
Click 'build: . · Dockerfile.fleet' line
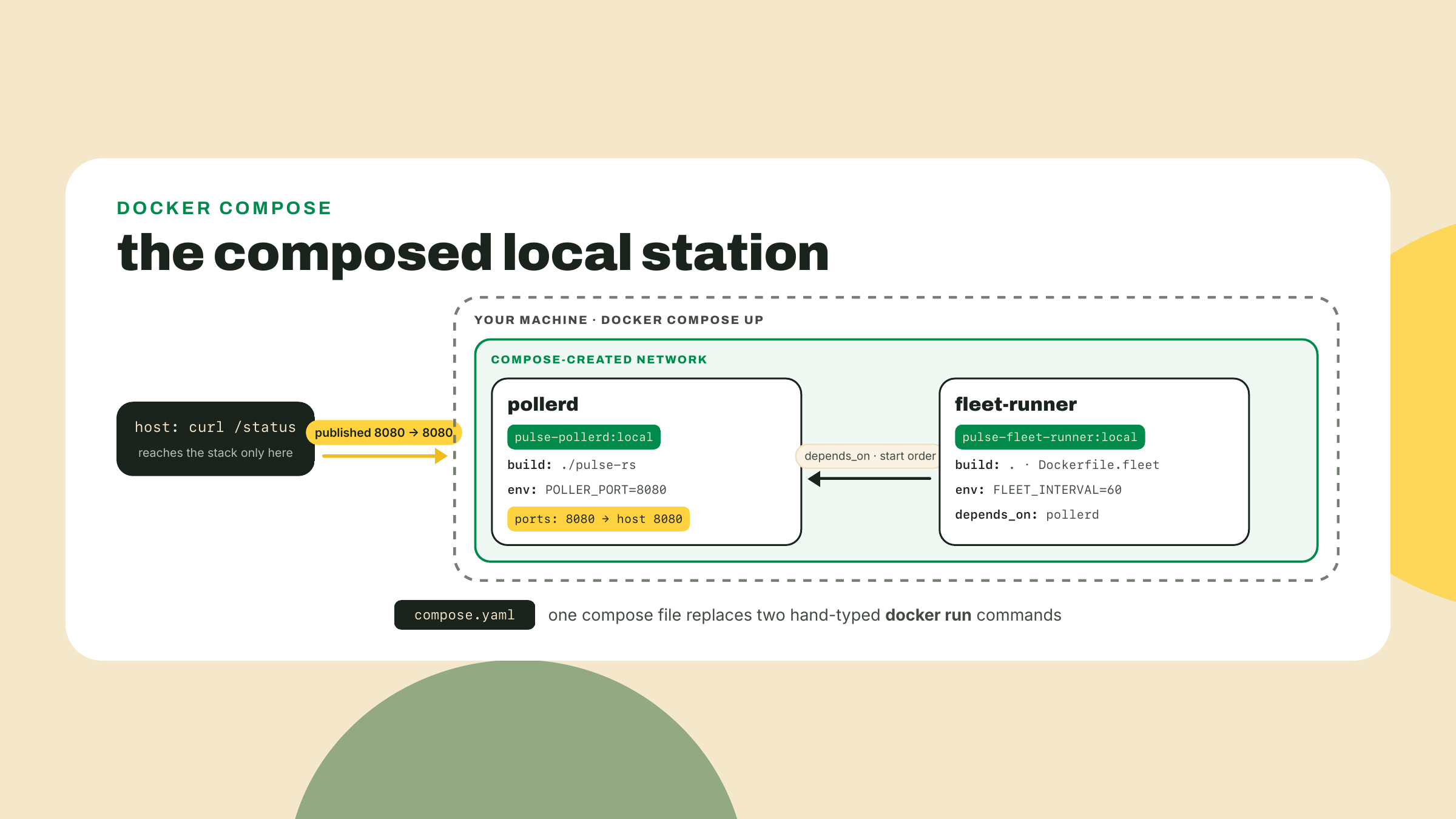coord(1057,465)
